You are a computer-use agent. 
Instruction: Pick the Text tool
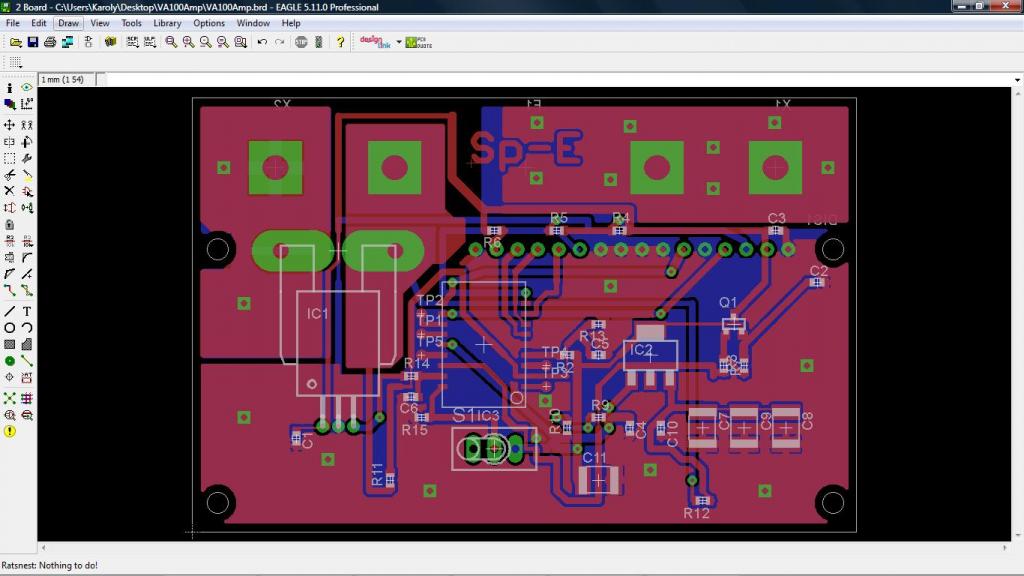27,311
